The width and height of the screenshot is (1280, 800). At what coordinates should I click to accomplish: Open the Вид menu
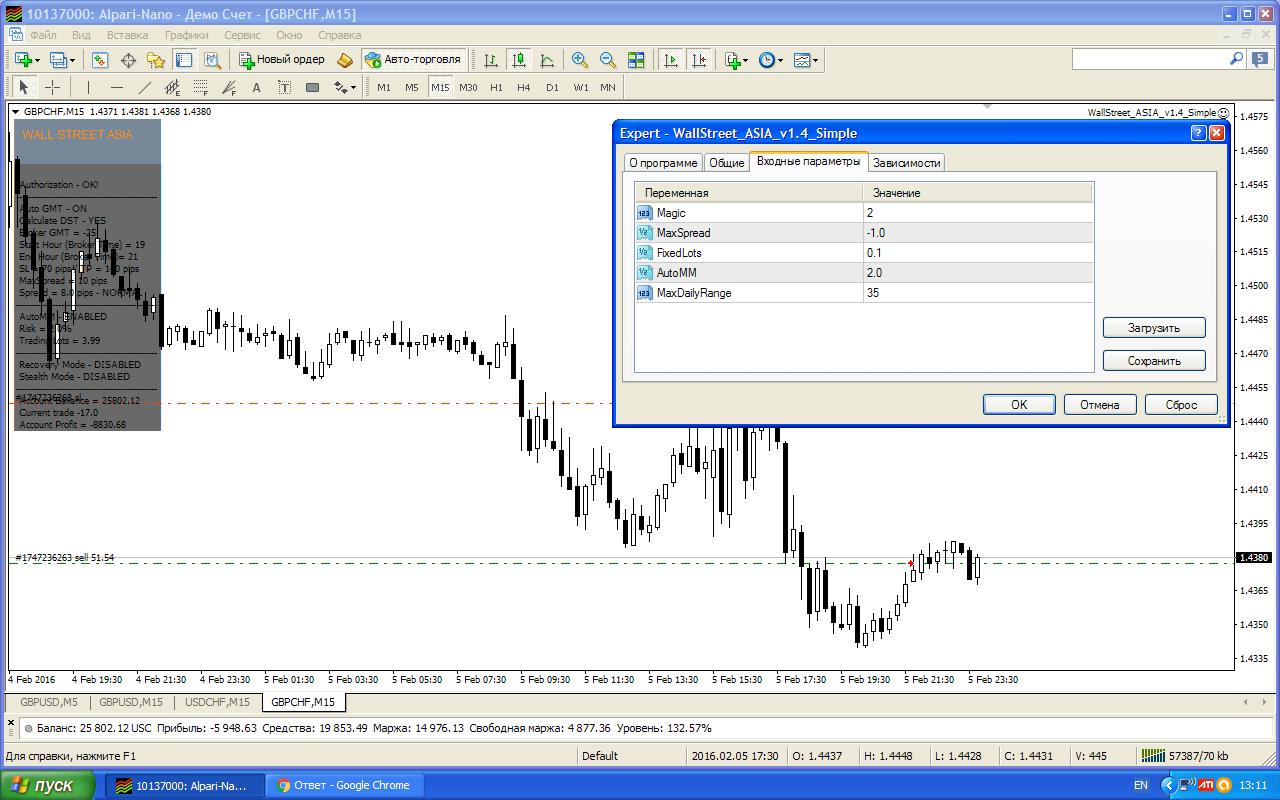(81, 35)
